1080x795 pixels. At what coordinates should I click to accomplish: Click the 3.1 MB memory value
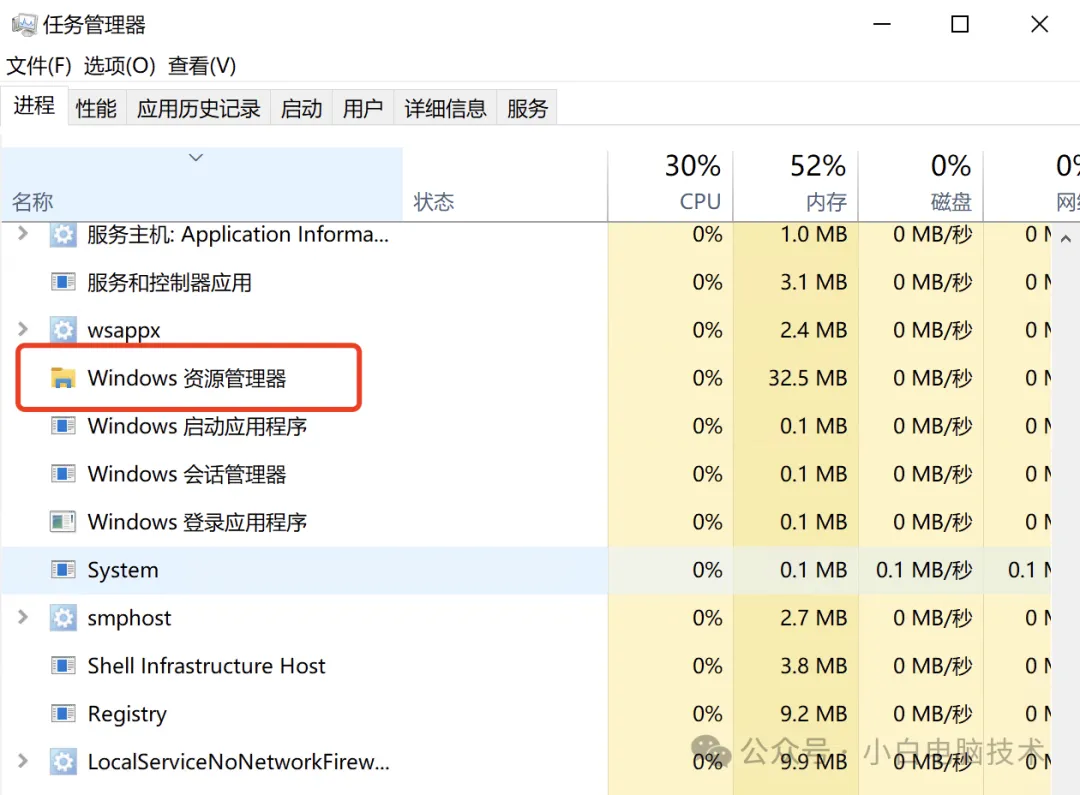click(x=813, y=282)
